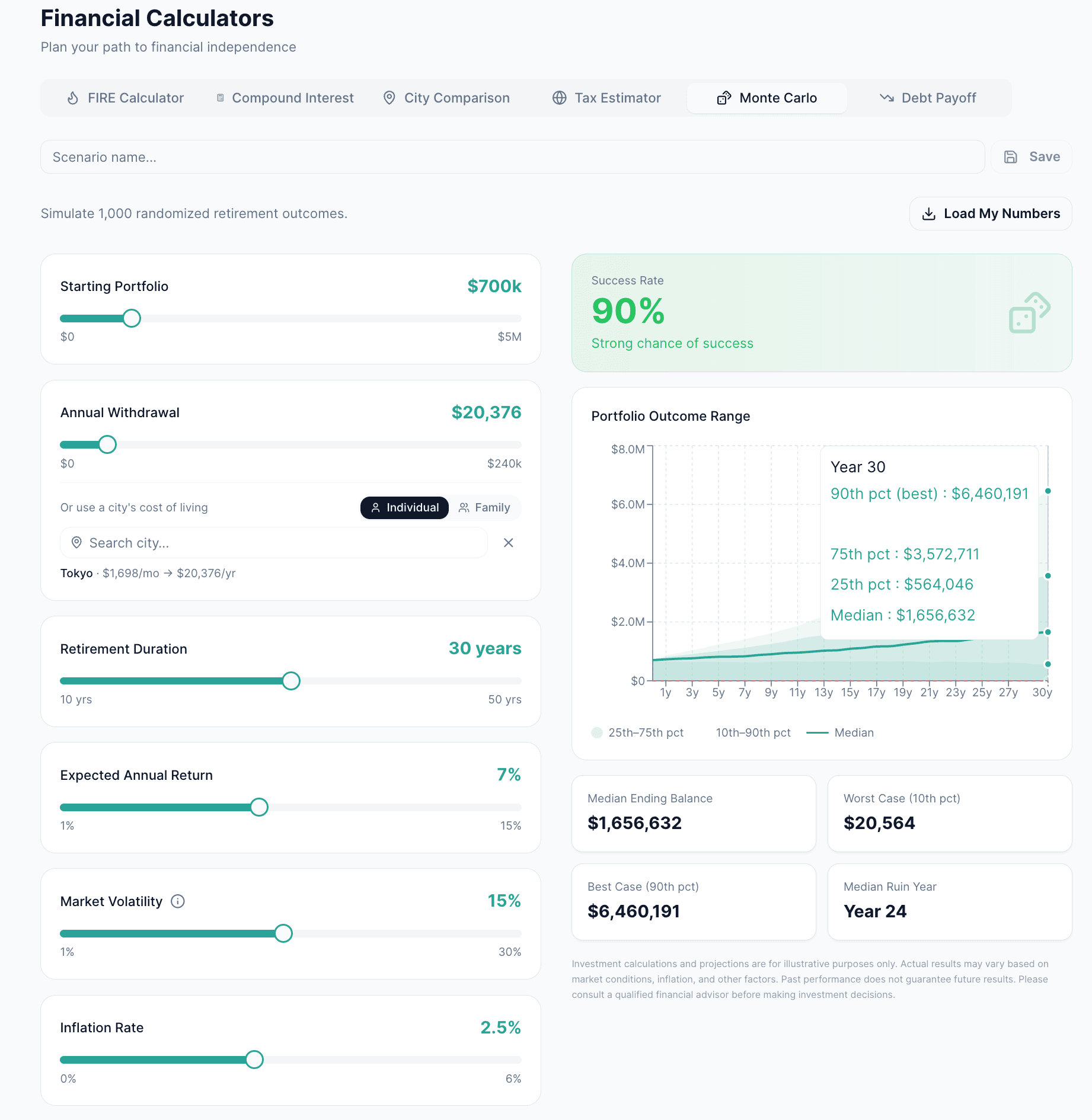Click the Compound Interest calculator icon

[x=221, y=97]
